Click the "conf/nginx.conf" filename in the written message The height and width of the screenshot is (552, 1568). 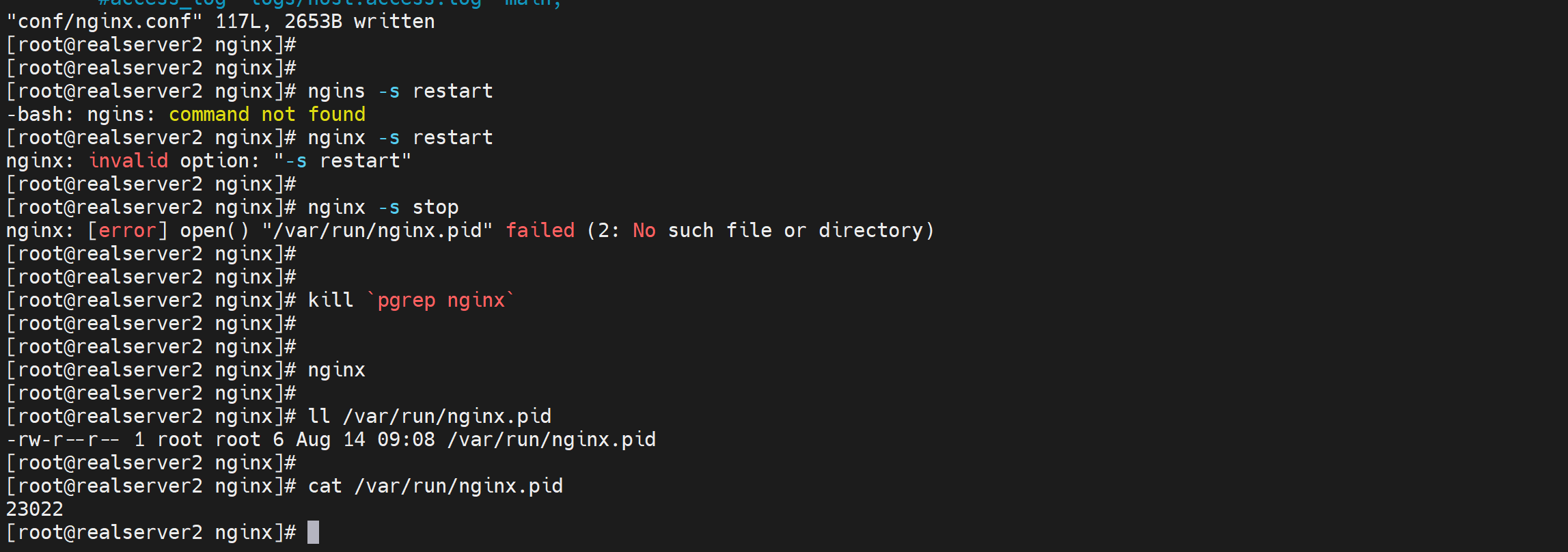click(x=105, y=21)
